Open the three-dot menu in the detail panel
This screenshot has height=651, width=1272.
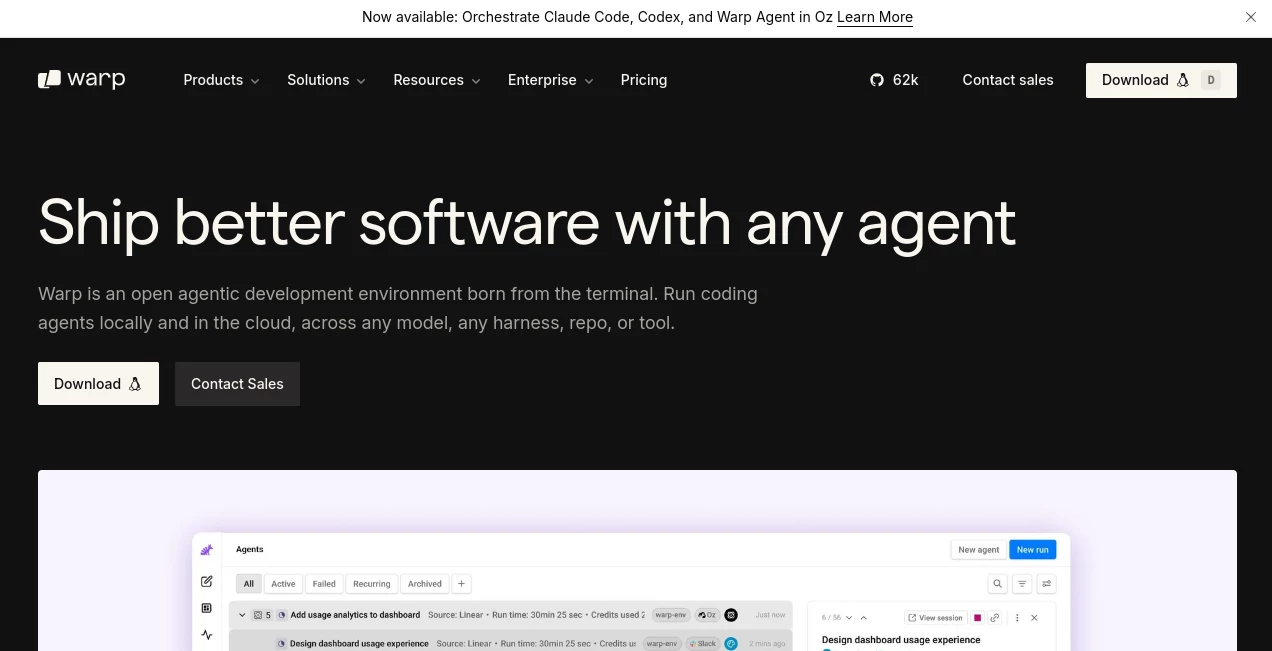[1017, 618]
